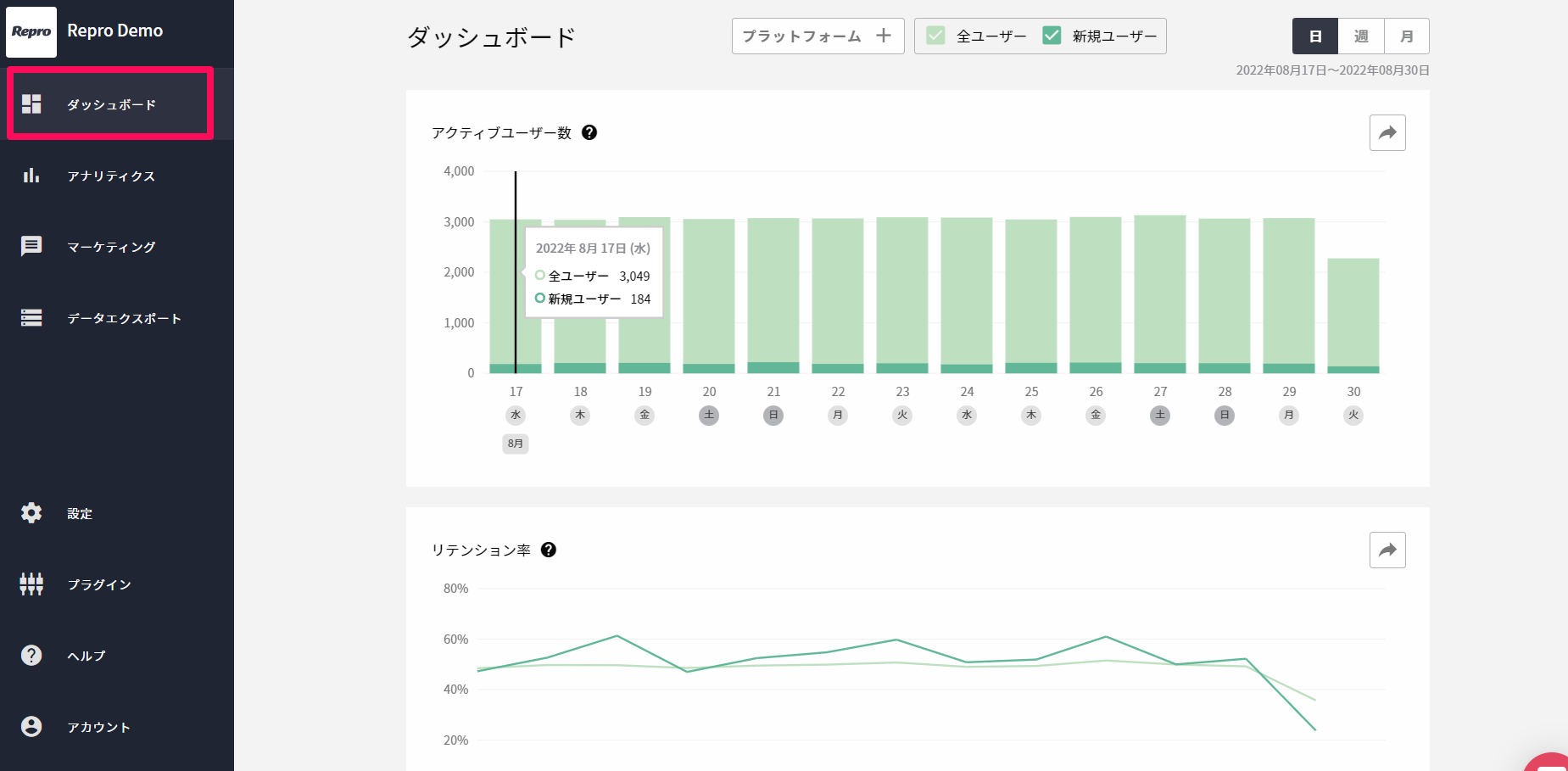The height and width of the screenshot is (771, 1568).
Task: Click the bar for day 27
Action: click(1160, 294)
